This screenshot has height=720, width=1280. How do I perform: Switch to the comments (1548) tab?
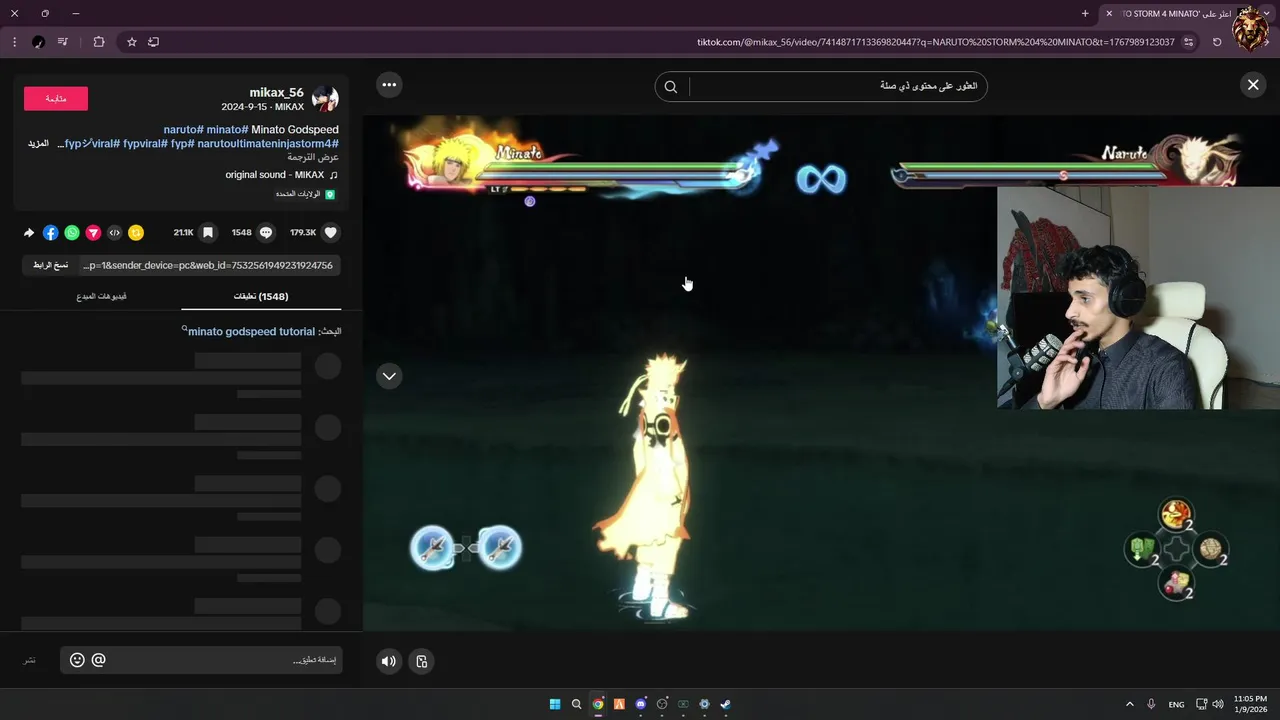coord(261,296)
